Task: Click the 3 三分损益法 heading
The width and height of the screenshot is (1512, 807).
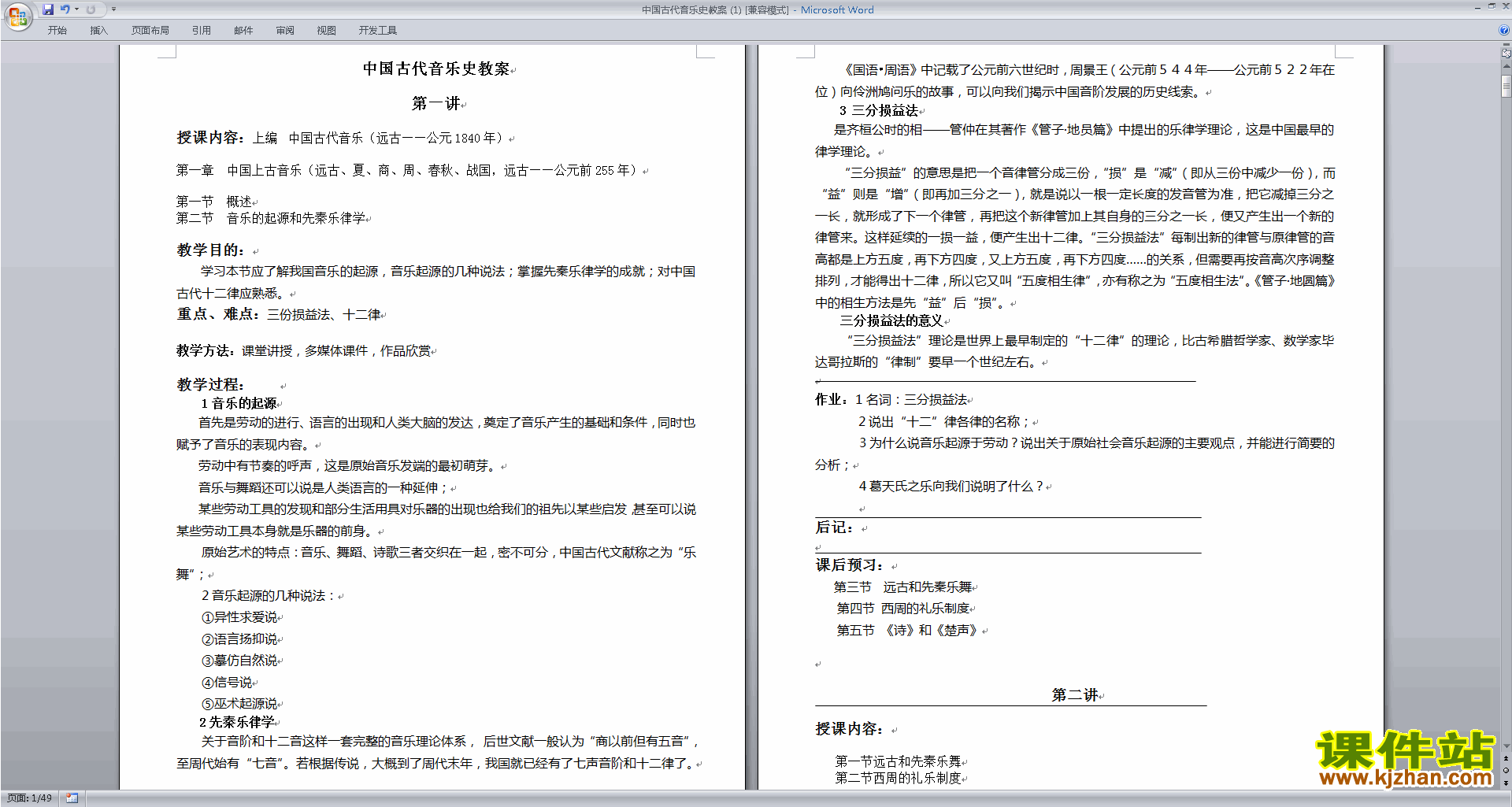Action: [879, 111]
